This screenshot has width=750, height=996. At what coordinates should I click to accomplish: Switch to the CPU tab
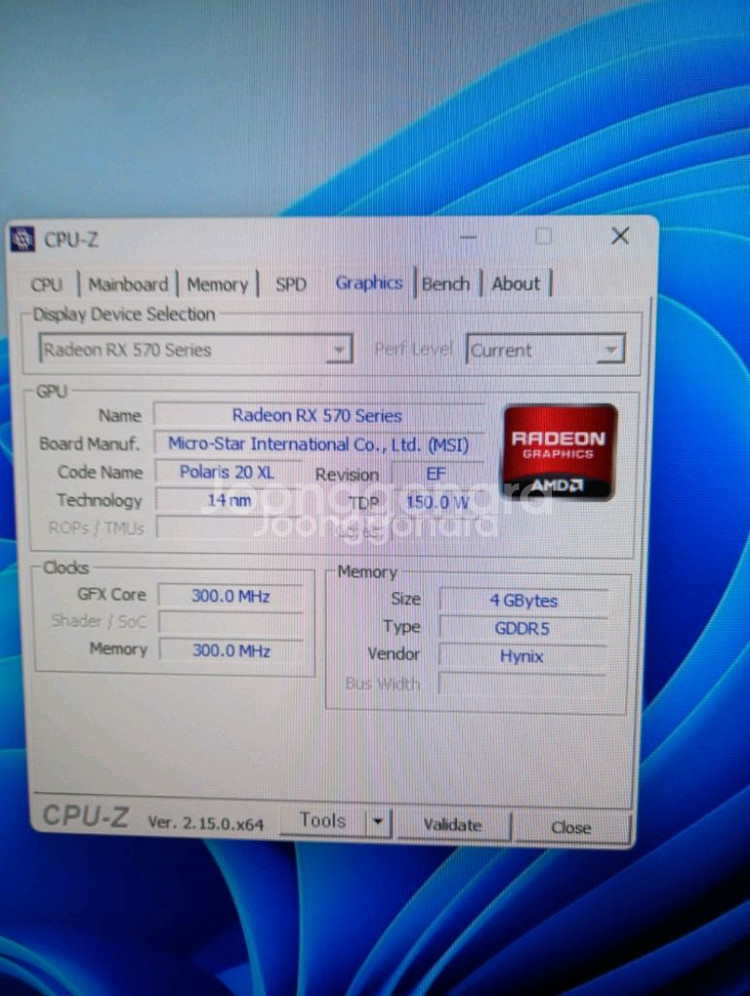coord(46,284)
